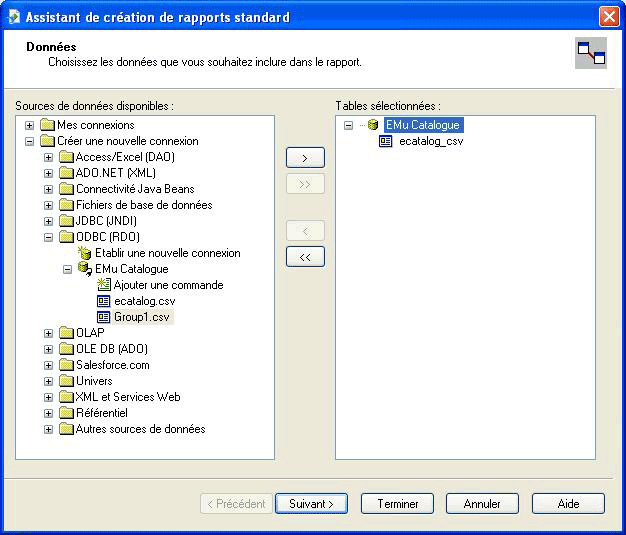
Task: Select the Mes connexions label
Action: tap(95, 125)
